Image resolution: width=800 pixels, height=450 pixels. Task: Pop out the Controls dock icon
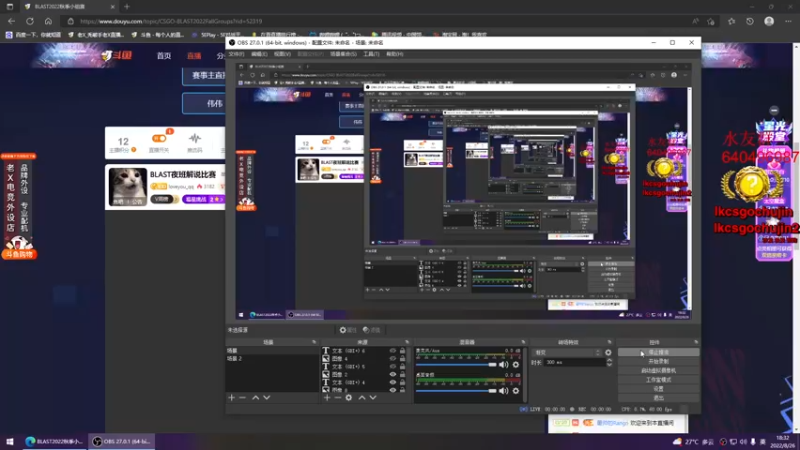[696, 342]
